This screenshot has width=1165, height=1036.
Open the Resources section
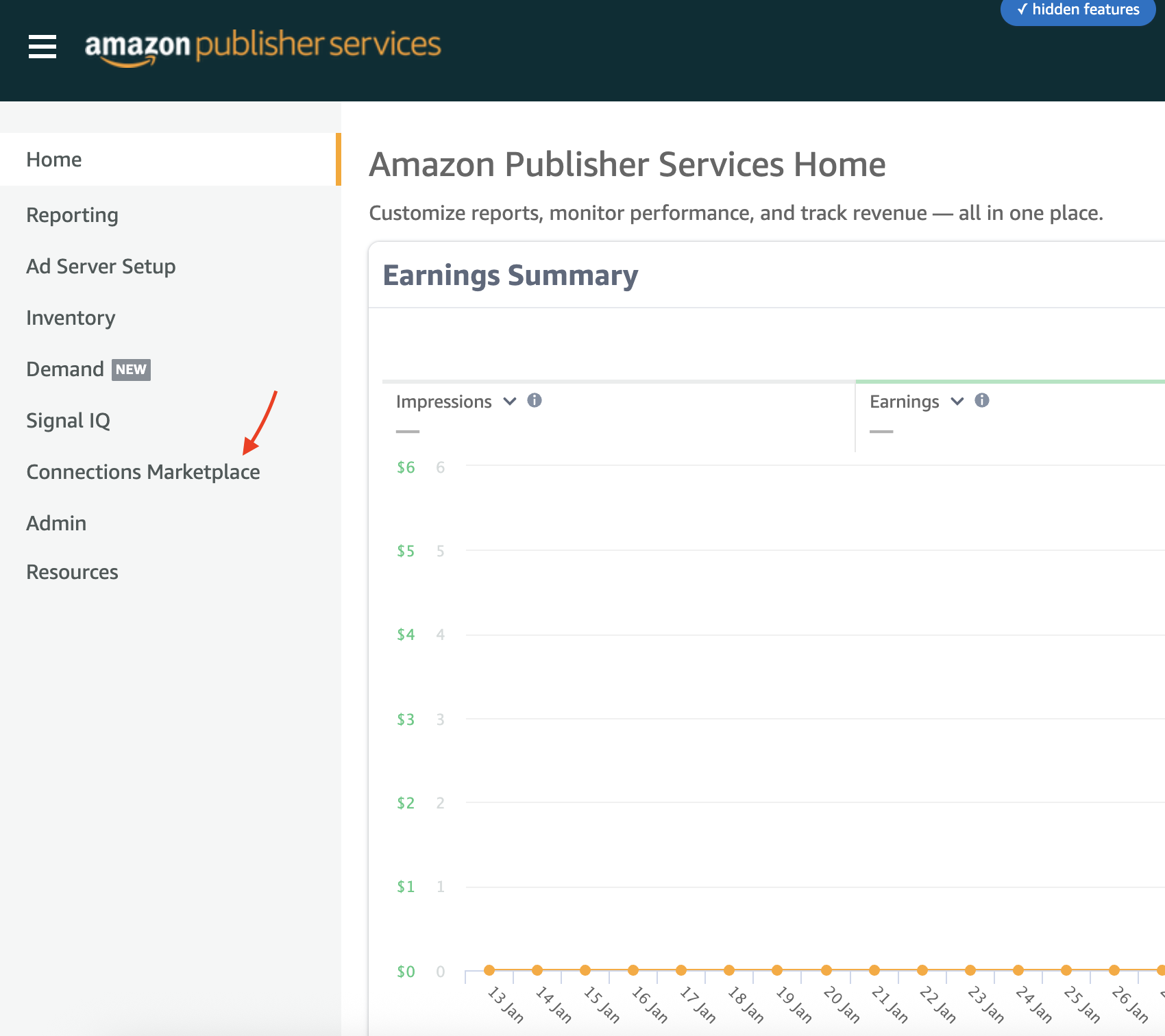tap(72, 572)
